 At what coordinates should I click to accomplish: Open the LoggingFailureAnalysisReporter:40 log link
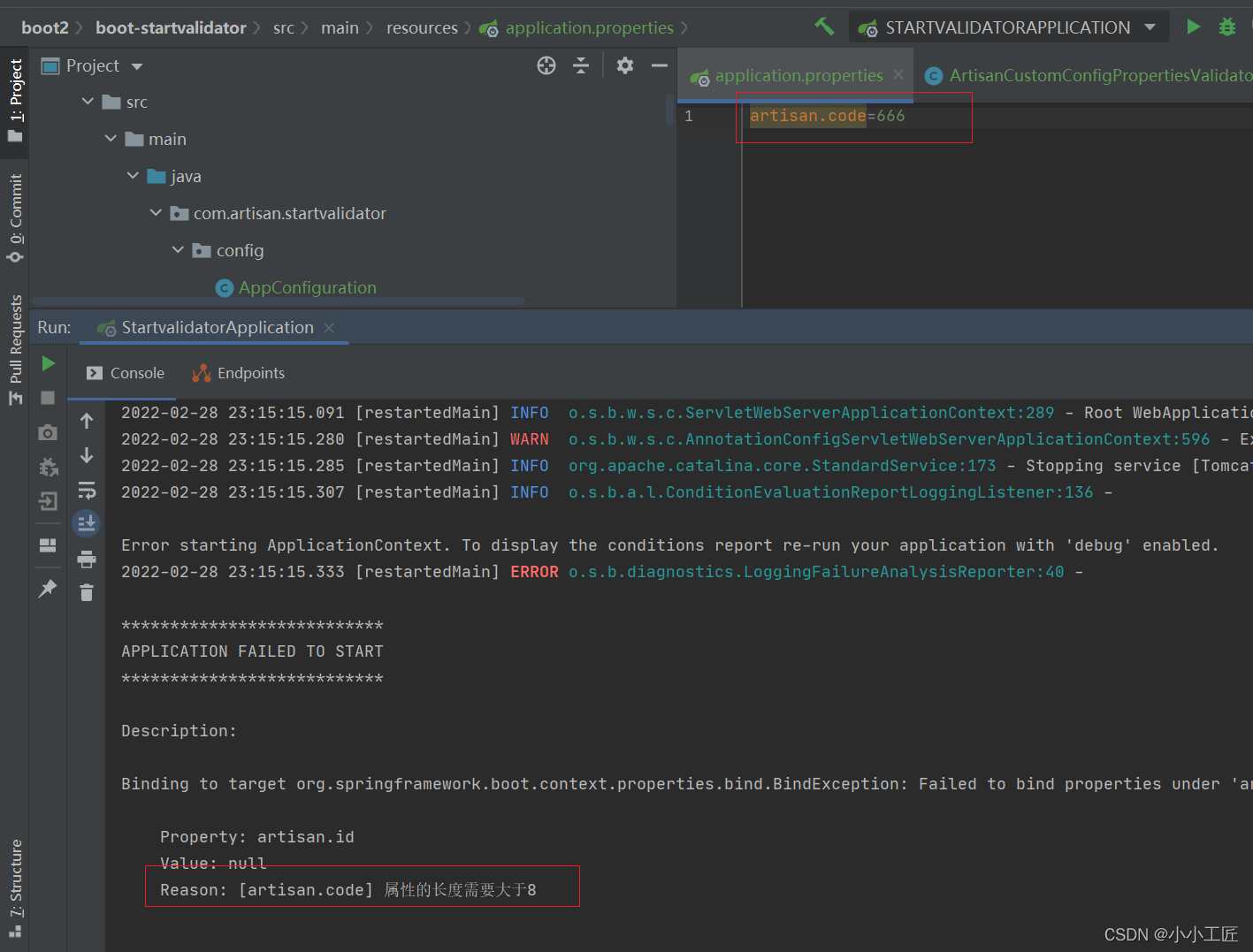(x=815, y=572)
